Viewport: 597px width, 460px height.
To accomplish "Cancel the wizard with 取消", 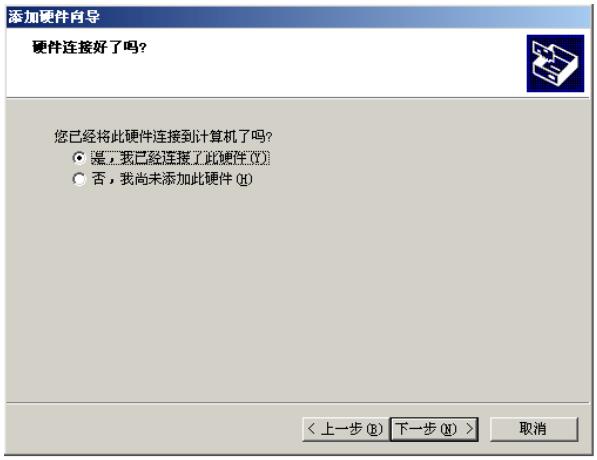I will (x=533, y=429).
